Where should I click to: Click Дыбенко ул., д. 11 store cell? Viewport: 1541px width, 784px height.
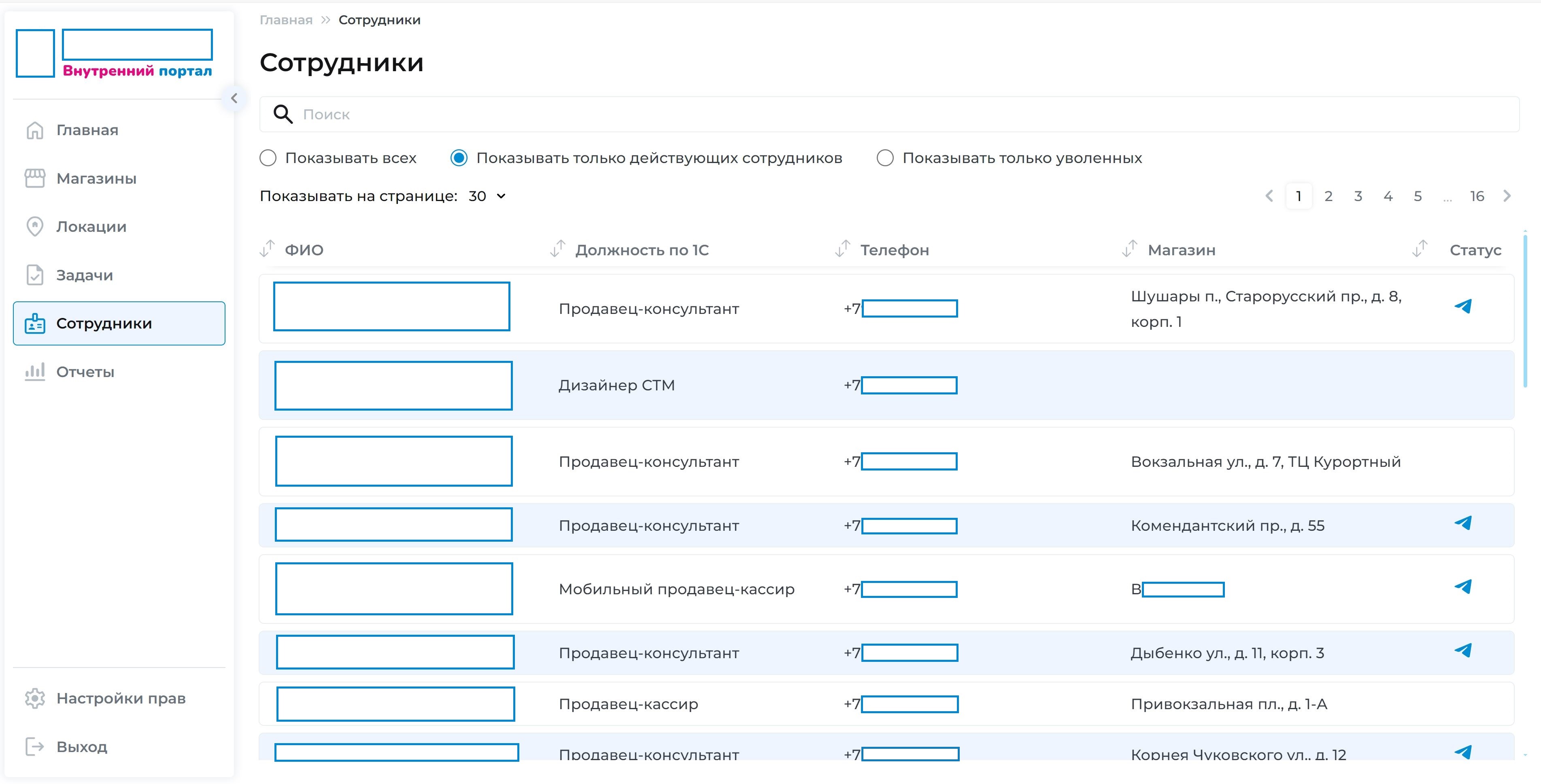point(1227,653)
